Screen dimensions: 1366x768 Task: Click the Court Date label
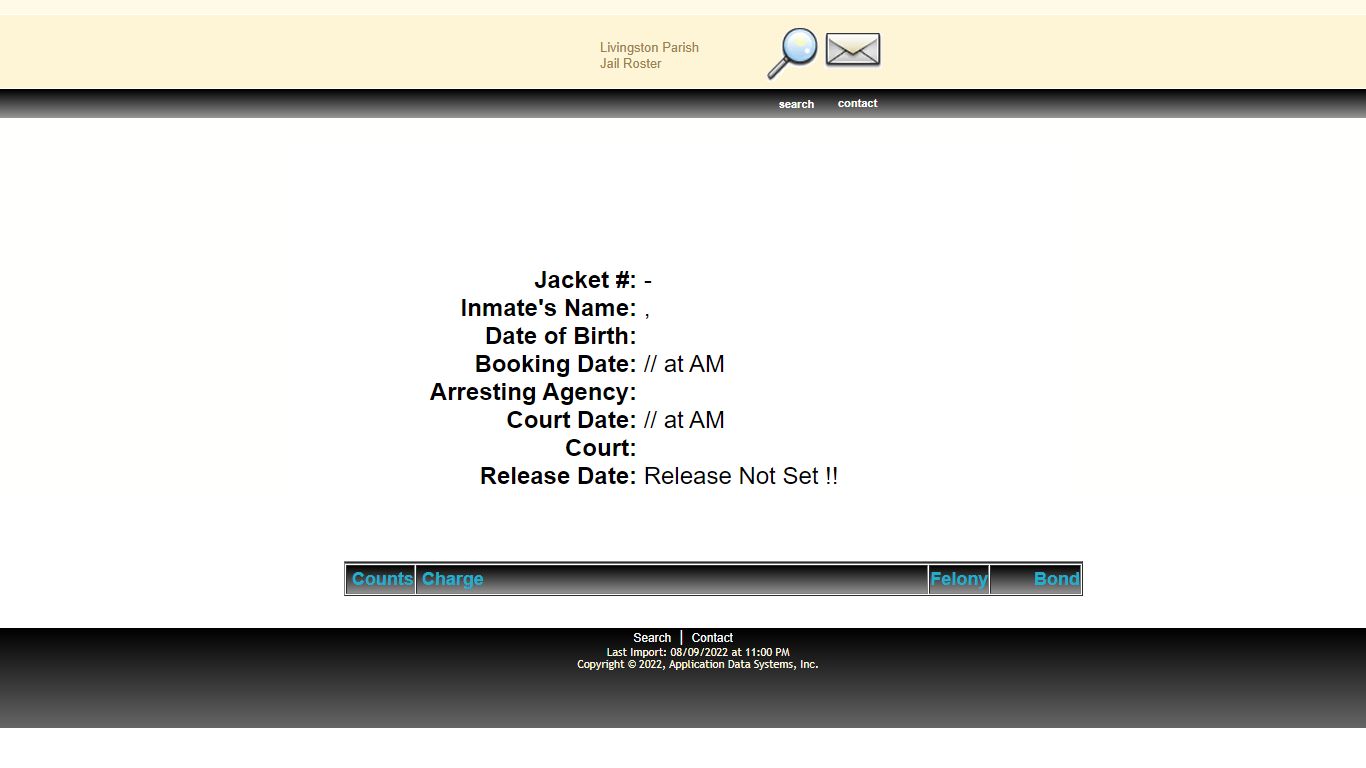(x=571, y=420)
